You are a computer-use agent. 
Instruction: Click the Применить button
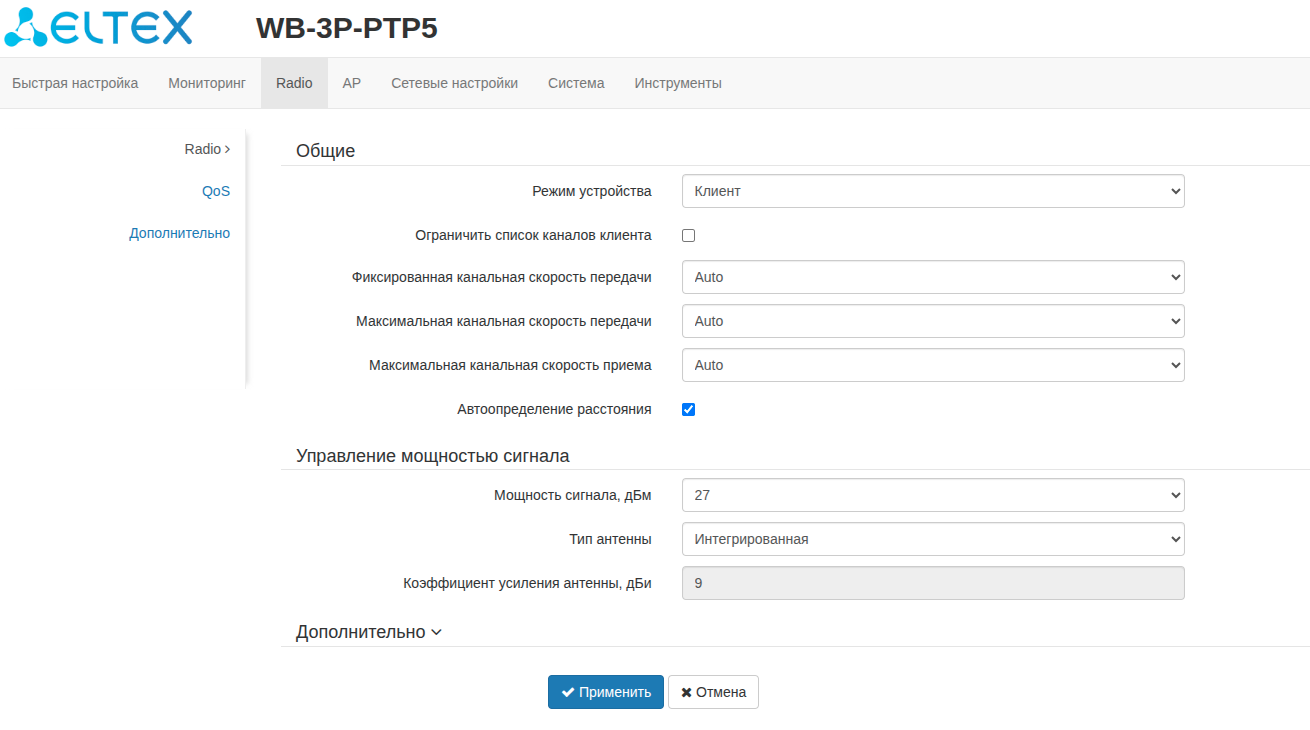tap(605, 692)
